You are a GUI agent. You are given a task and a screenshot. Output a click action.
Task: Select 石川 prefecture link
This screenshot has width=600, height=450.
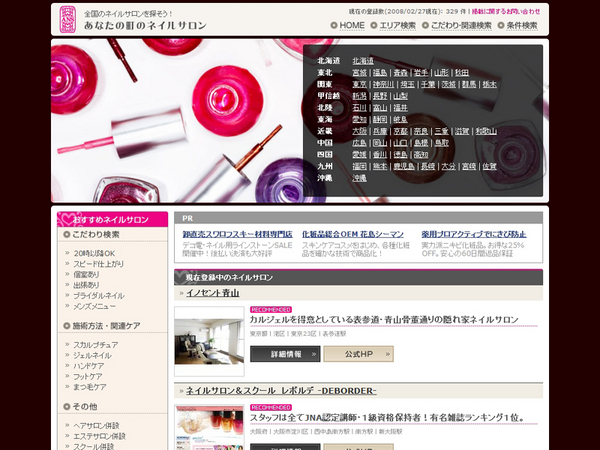[x=359, y=108]
